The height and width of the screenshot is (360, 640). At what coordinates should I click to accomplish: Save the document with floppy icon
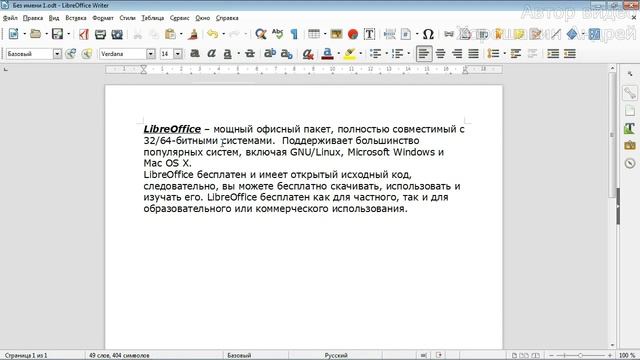point(57,34)
